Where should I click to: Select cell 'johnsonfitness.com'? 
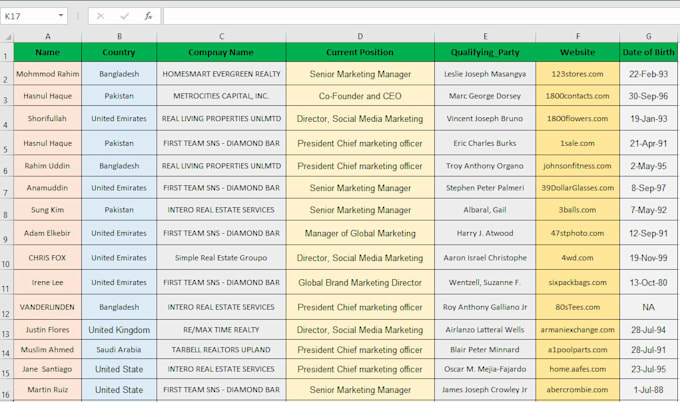(578, 166)
